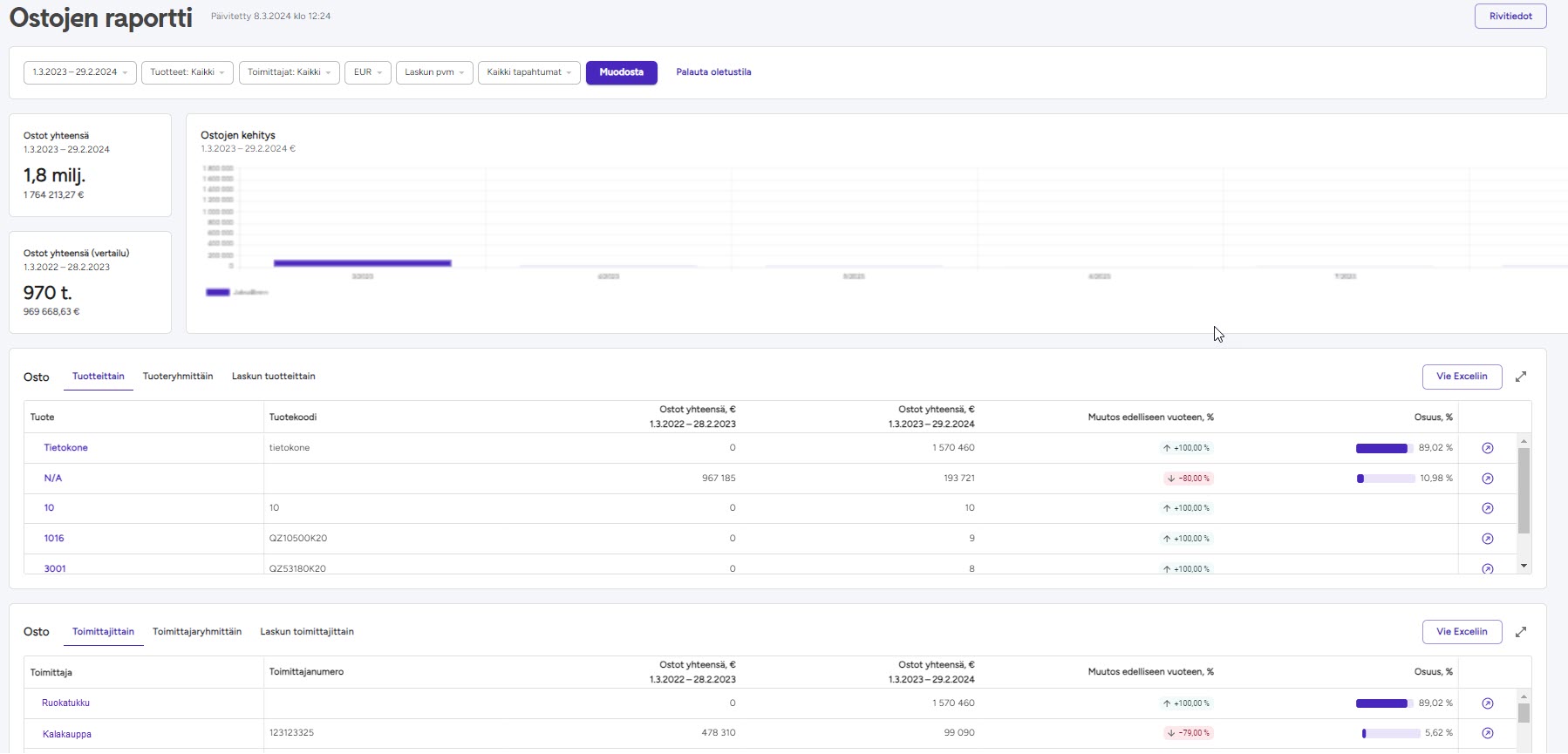Open date range 1.3.2023–29.2.2024 dropdown
The width and height of the screenshot is (1568, 754).
(80, 72)
